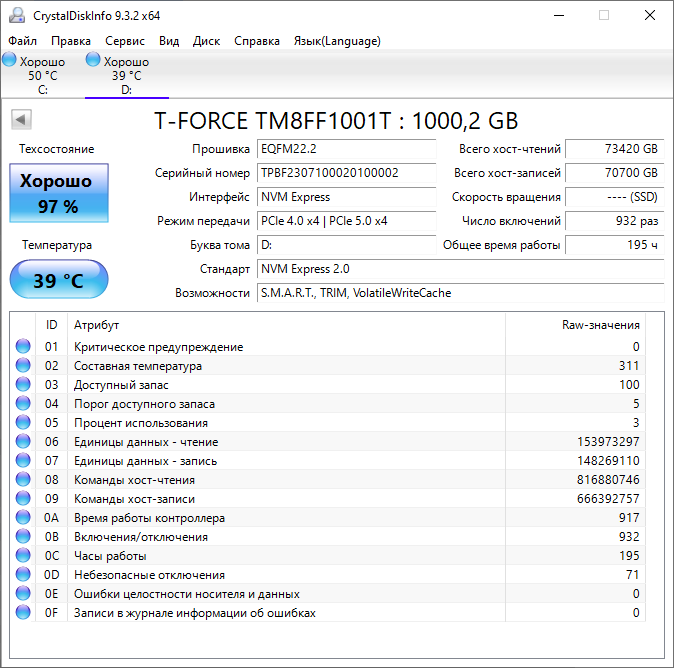Click status orb for attribute 0A
This screenshot has height=668, width=674.
coord(23,518)
